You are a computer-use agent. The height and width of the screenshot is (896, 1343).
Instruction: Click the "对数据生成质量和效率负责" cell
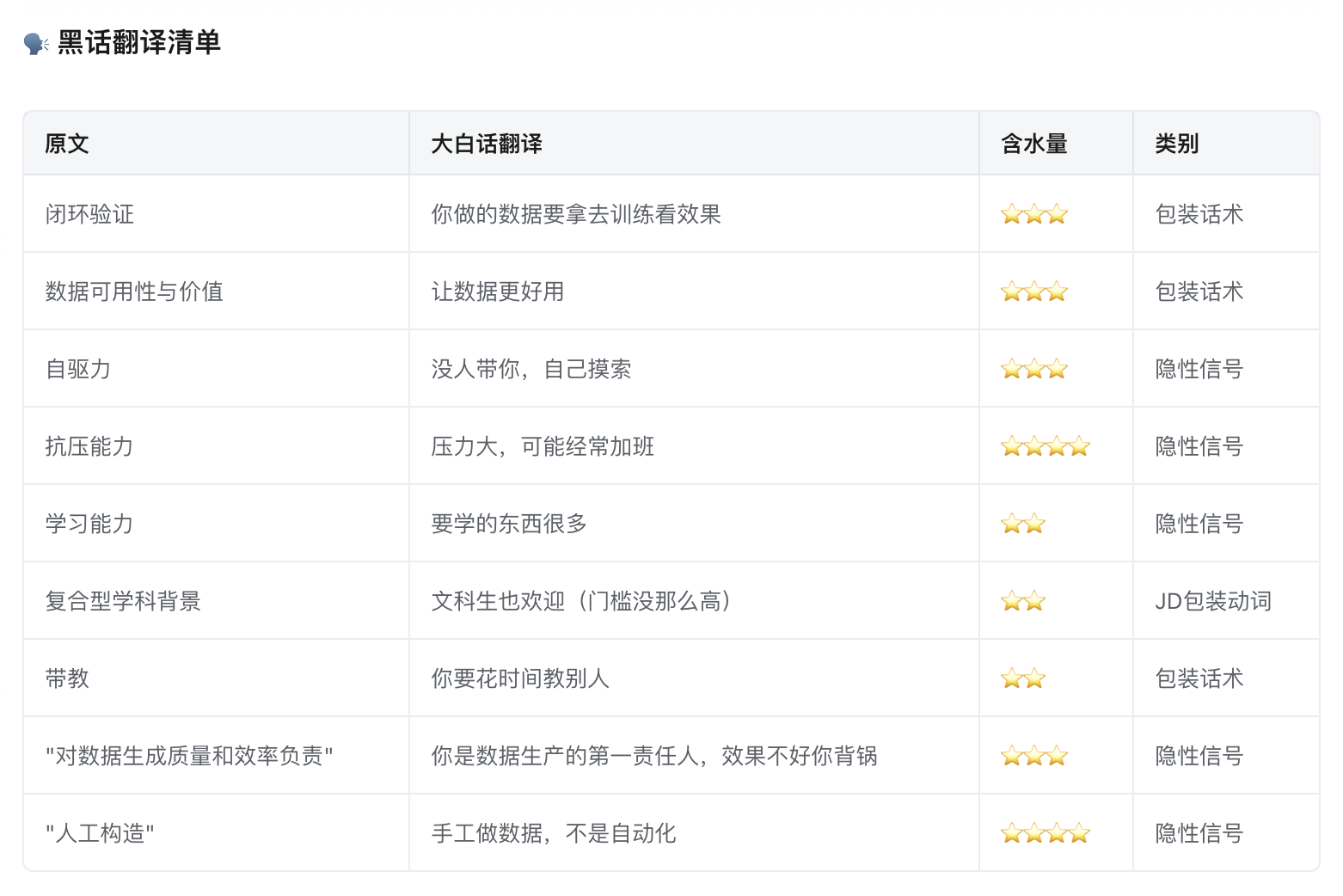point(189,756)
